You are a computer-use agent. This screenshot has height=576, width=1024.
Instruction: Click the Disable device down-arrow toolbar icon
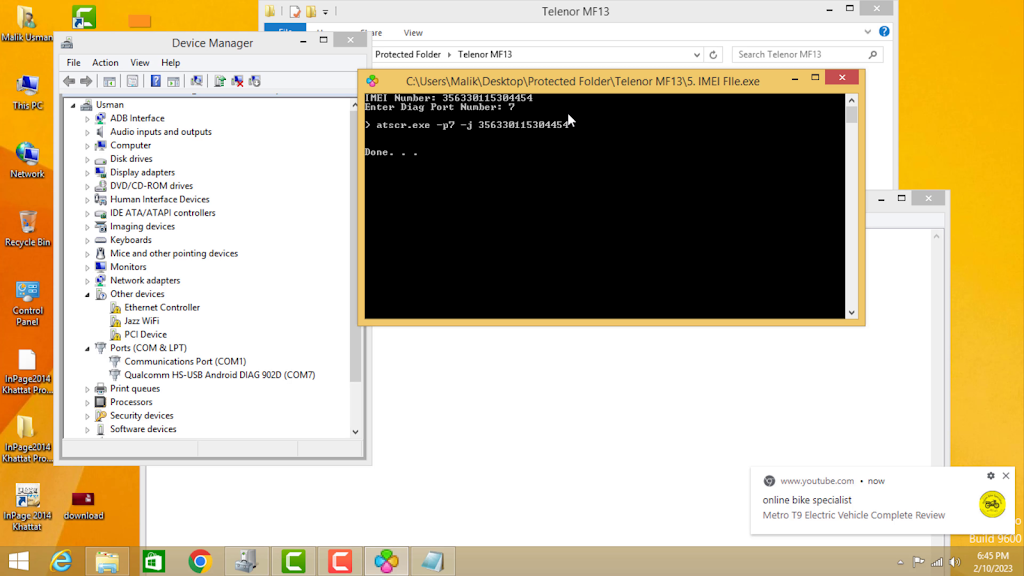(x=255, y=81)
